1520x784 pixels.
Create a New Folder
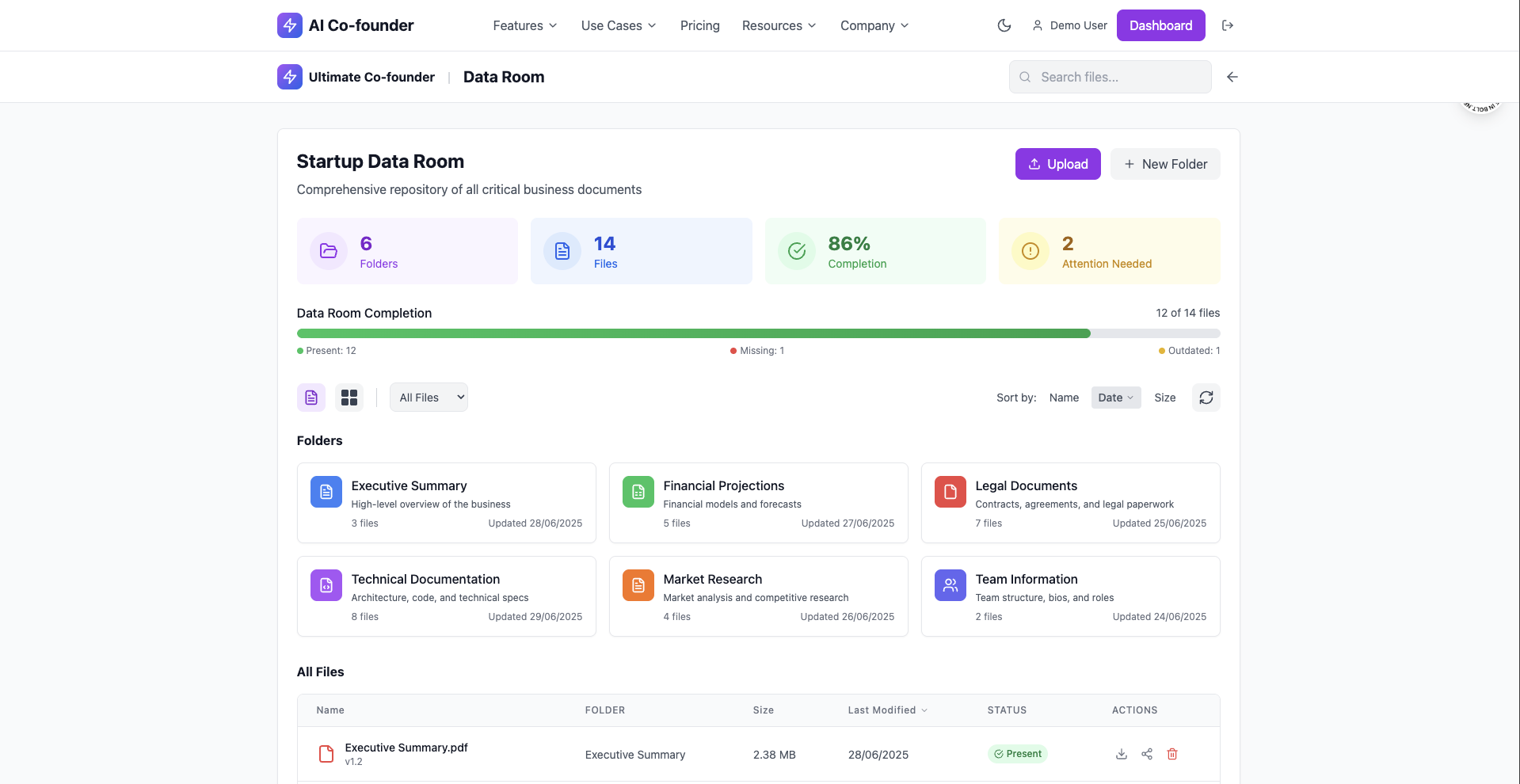click(1165, 164)
